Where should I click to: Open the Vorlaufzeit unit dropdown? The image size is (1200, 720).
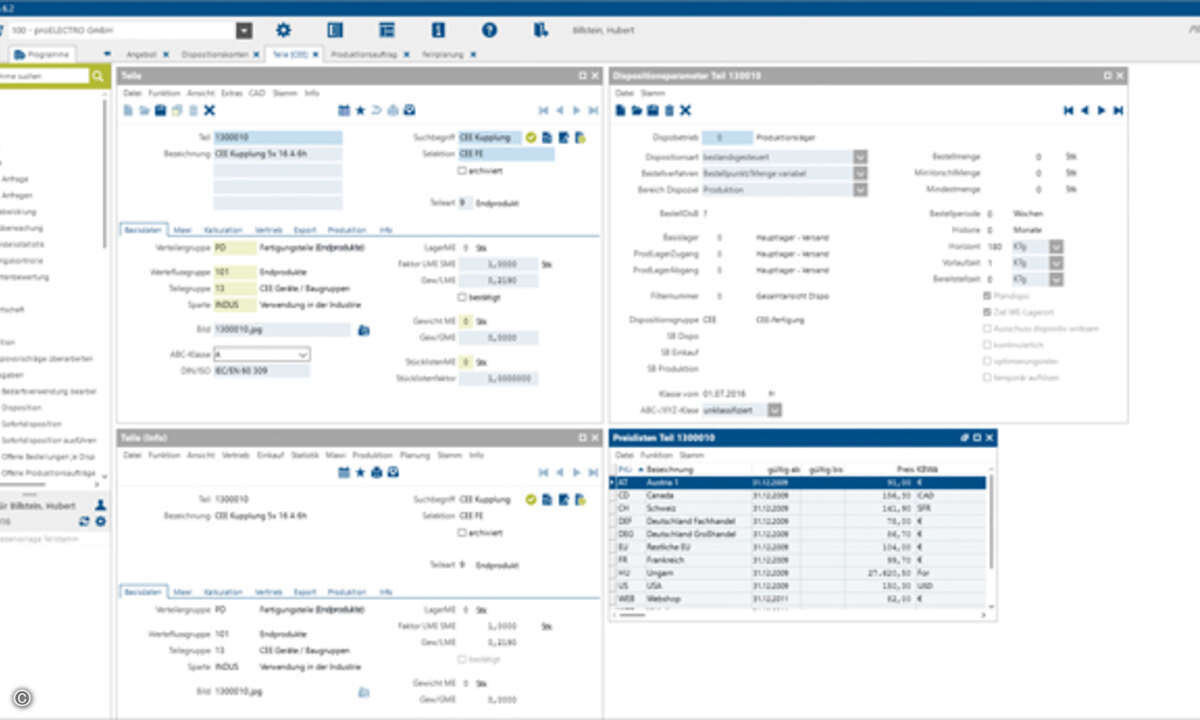tap(1056, 263)
